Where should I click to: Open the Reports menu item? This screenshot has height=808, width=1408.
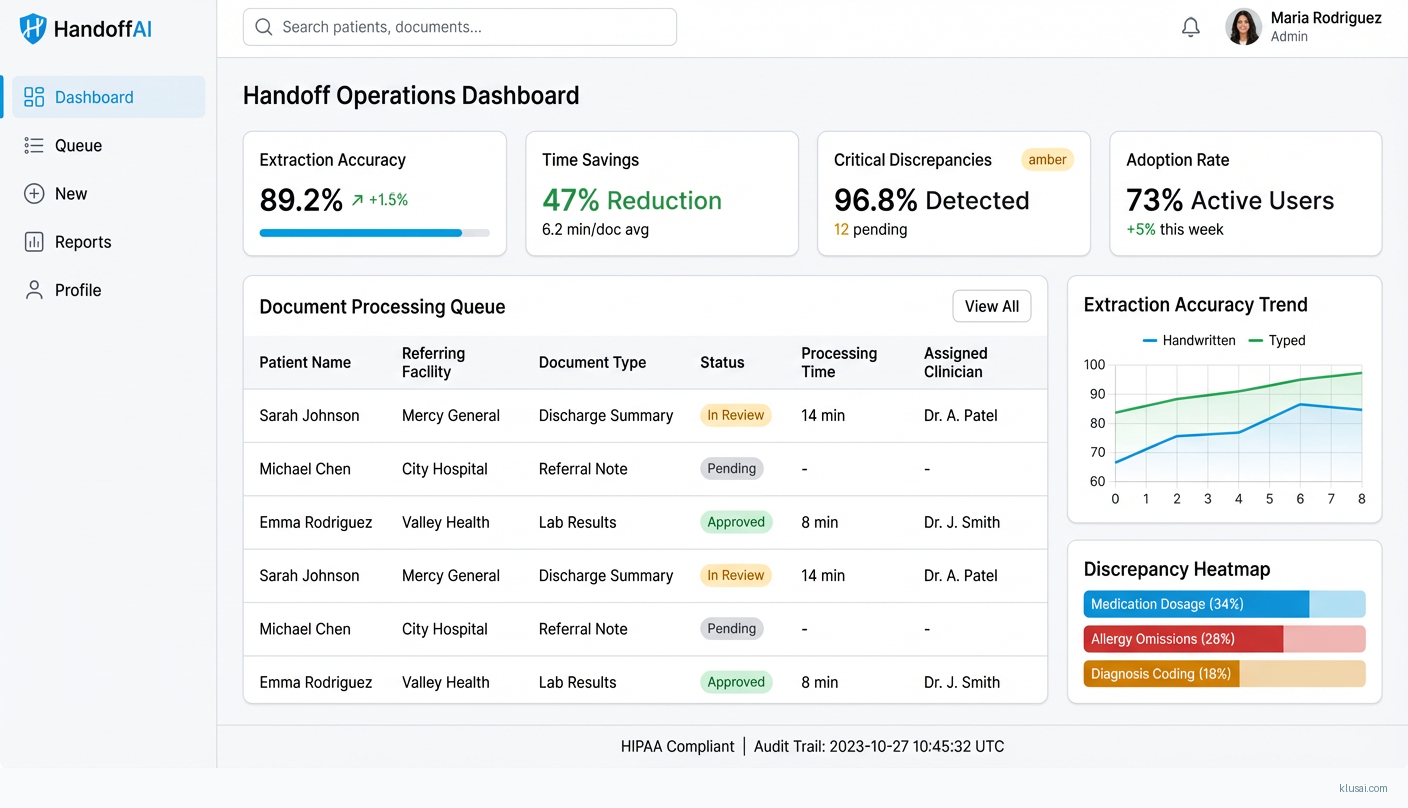click(83, 242)
